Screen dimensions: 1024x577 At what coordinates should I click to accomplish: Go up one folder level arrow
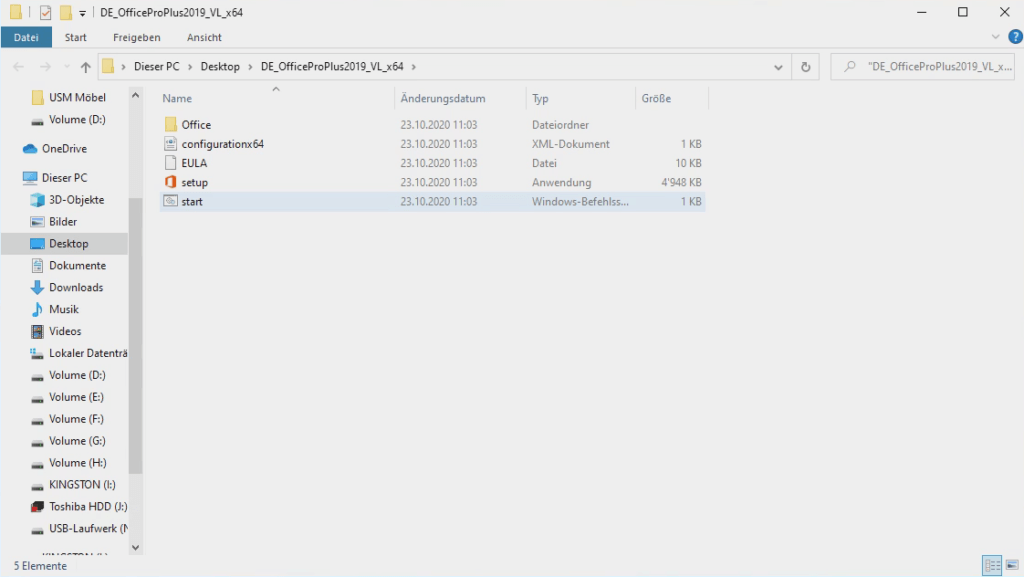pos(86,67)
